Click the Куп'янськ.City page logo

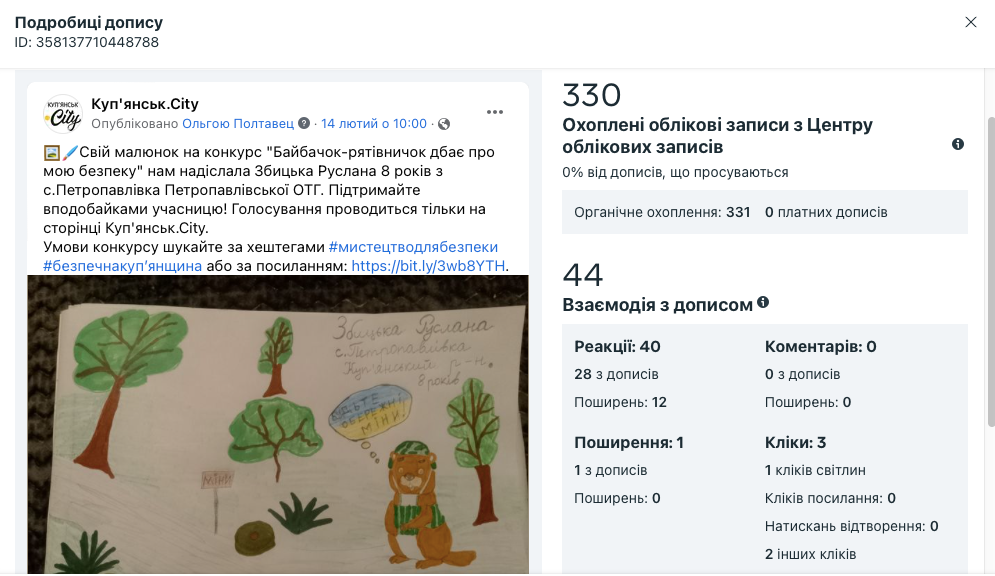tap(63, 114)
